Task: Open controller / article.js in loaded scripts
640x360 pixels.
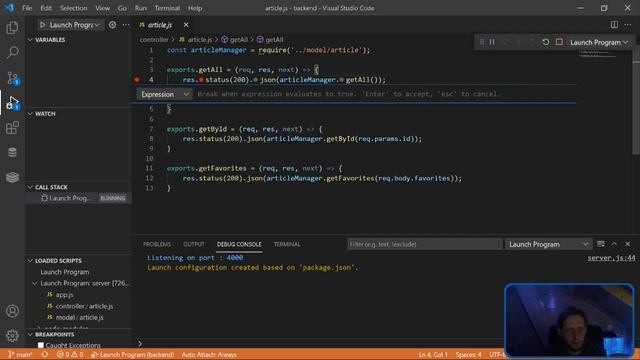Action: click(x=84, y=306)
